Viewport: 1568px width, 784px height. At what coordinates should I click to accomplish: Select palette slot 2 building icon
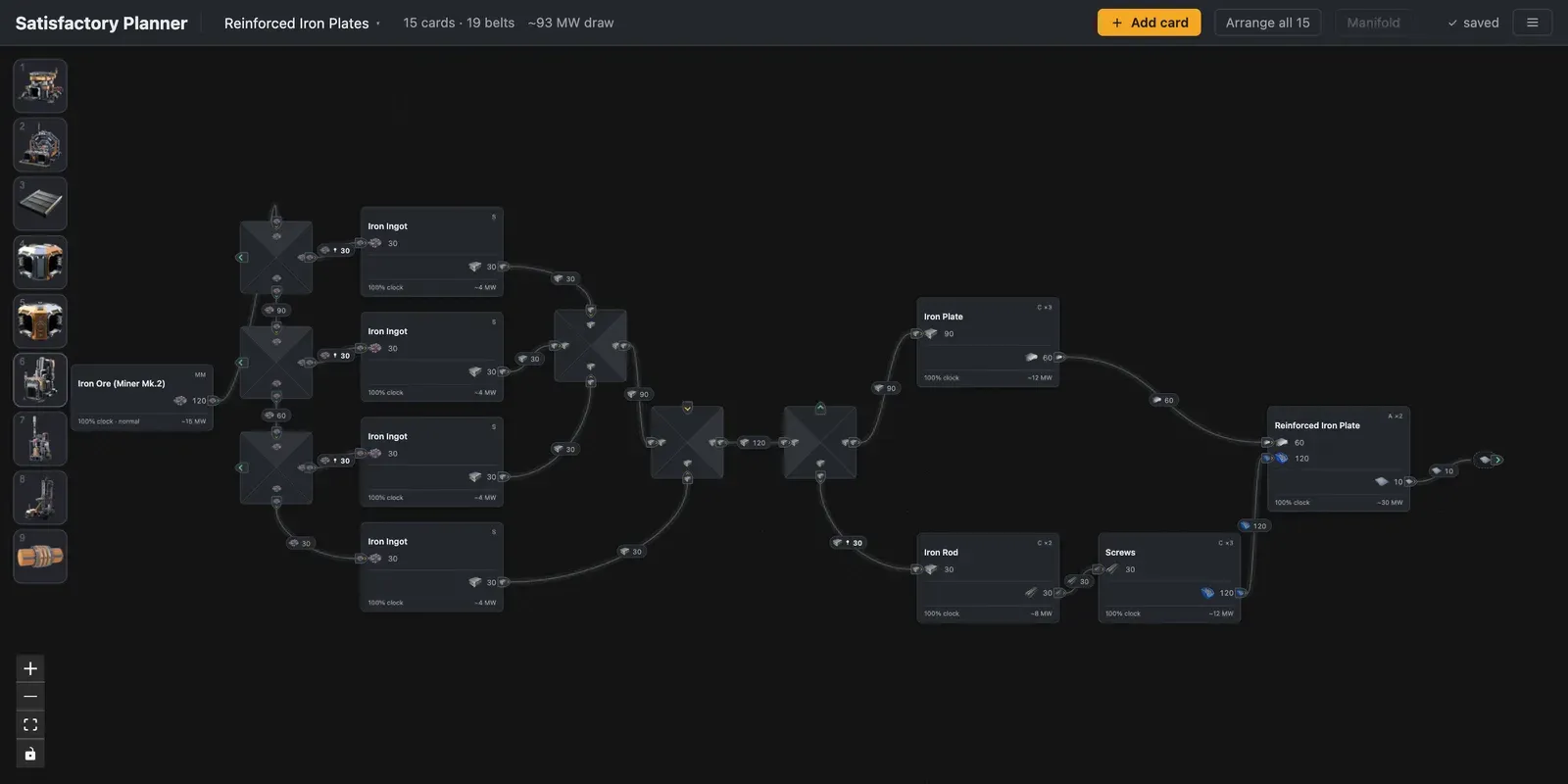pos(40,144)
